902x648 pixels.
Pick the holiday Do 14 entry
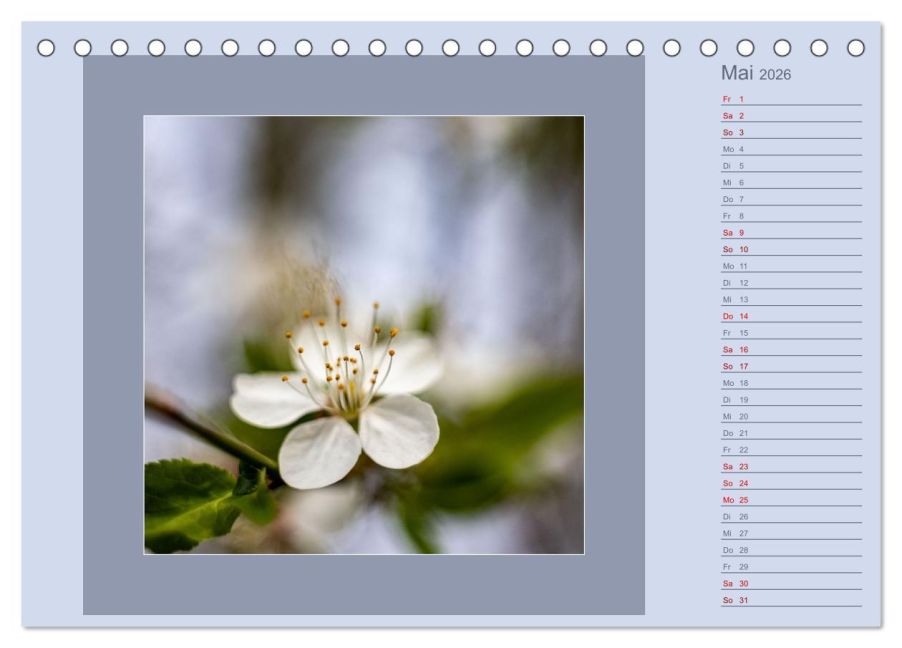click(x=790, y=316)
